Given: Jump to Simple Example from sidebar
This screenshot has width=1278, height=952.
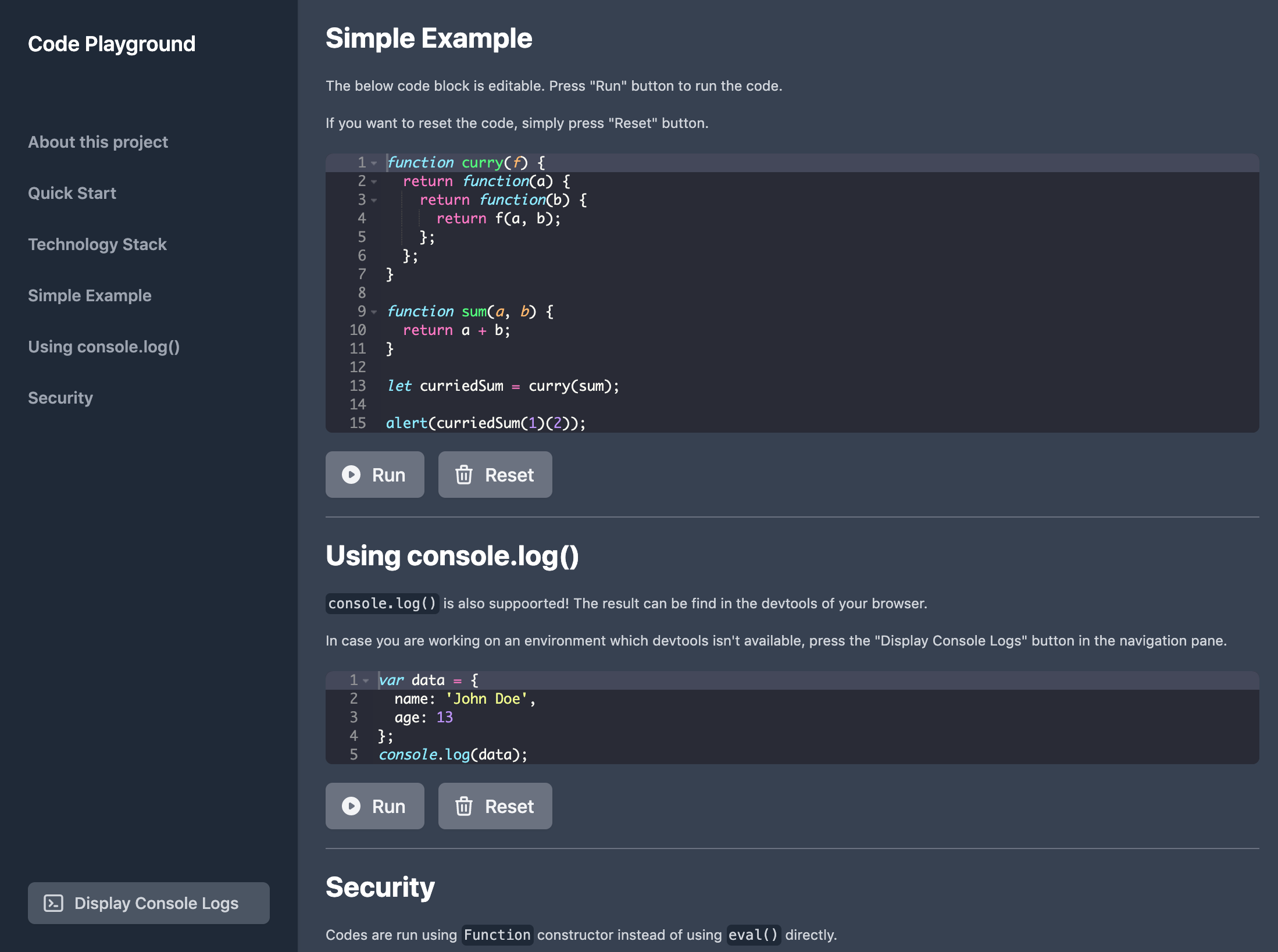Looking at the screenshot, I should 90,295.
